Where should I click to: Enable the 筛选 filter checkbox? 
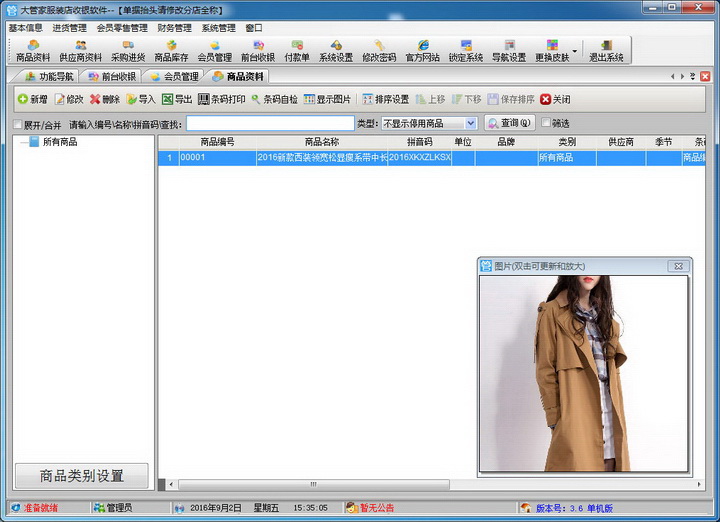(546, 123)
